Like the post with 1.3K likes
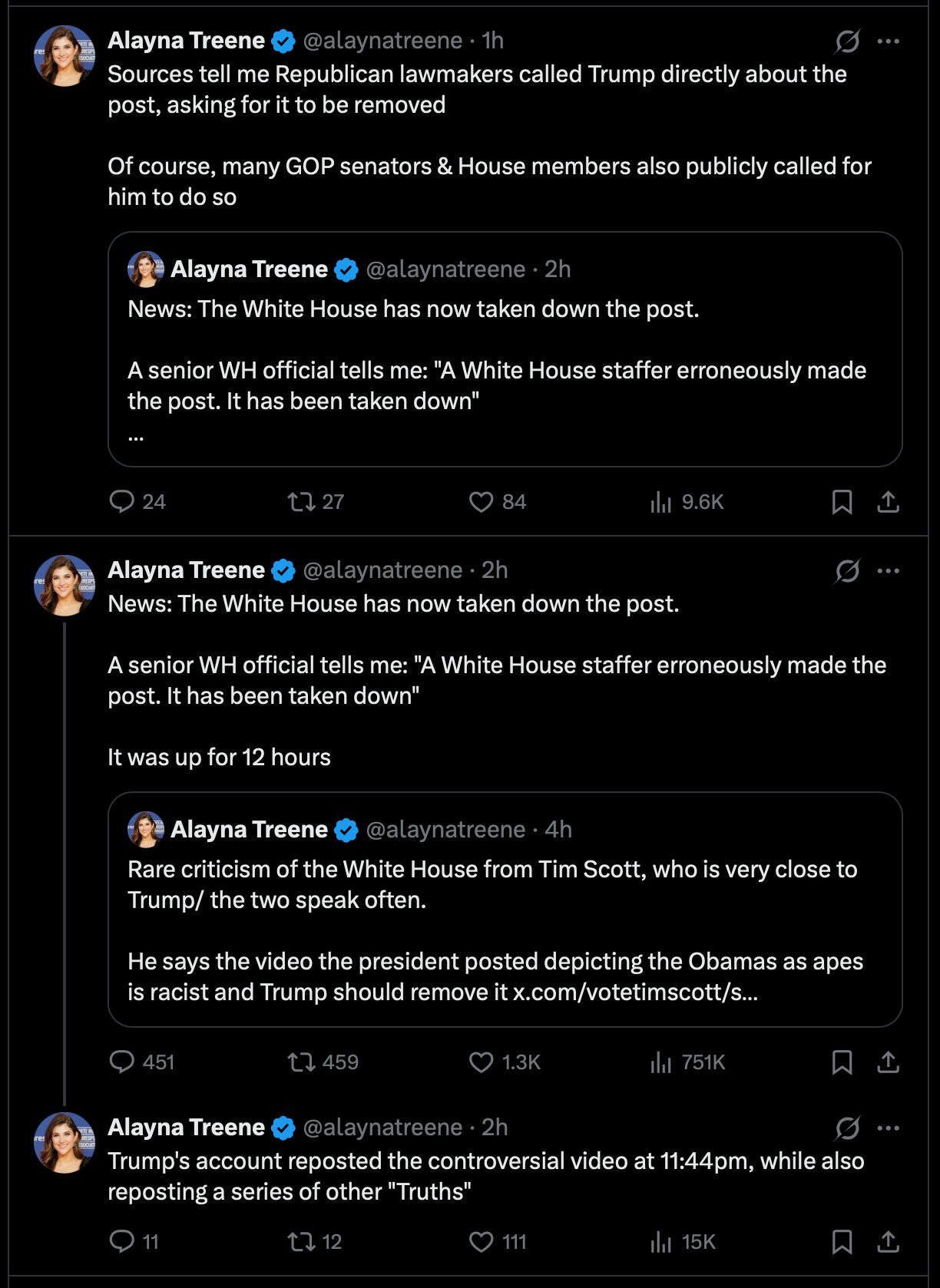This screenshot has width=940, height=1288. 481,1062
